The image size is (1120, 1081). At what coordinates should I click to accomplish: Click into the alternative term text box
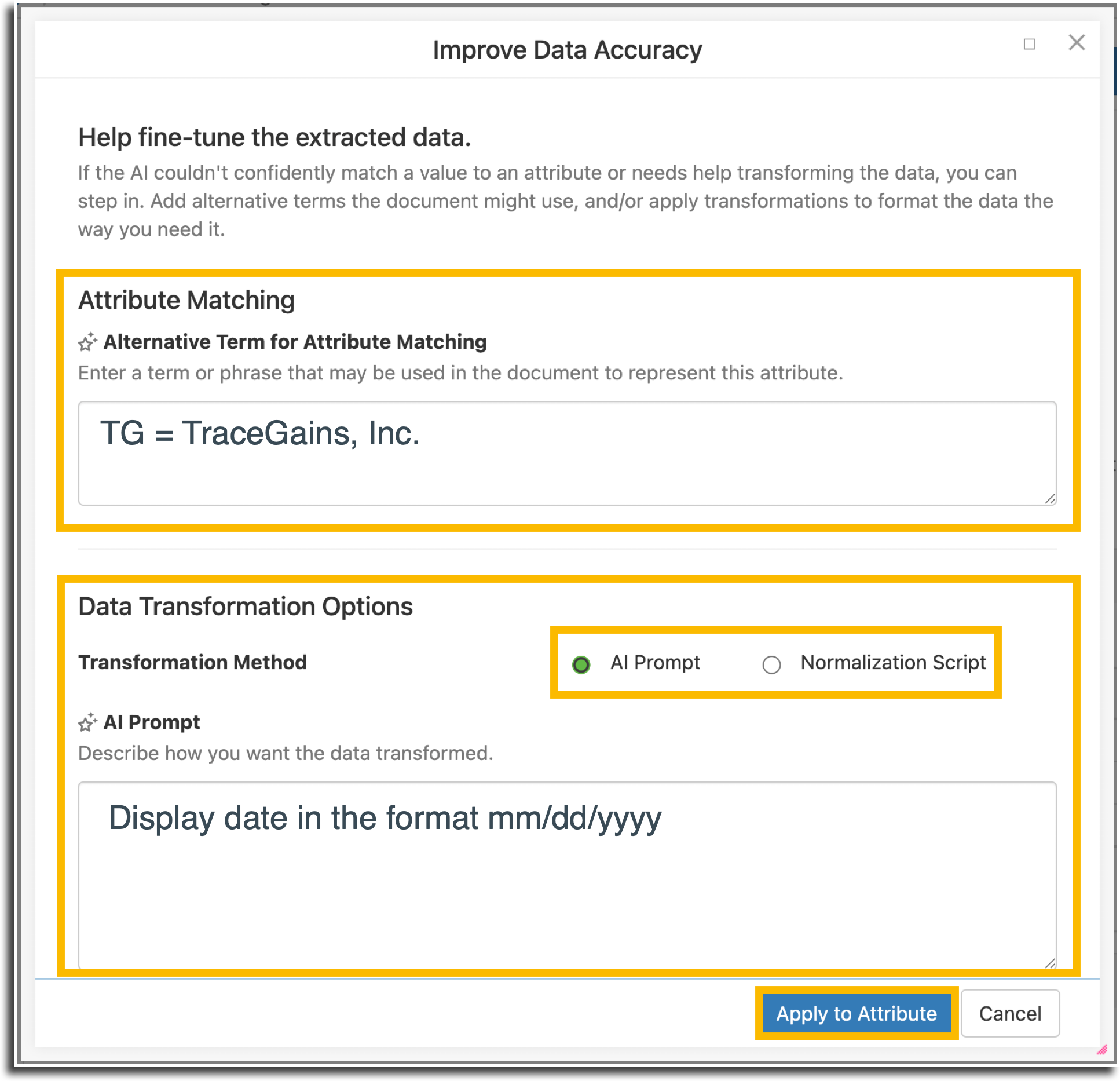pyautogui.click(x=567, y=453)
